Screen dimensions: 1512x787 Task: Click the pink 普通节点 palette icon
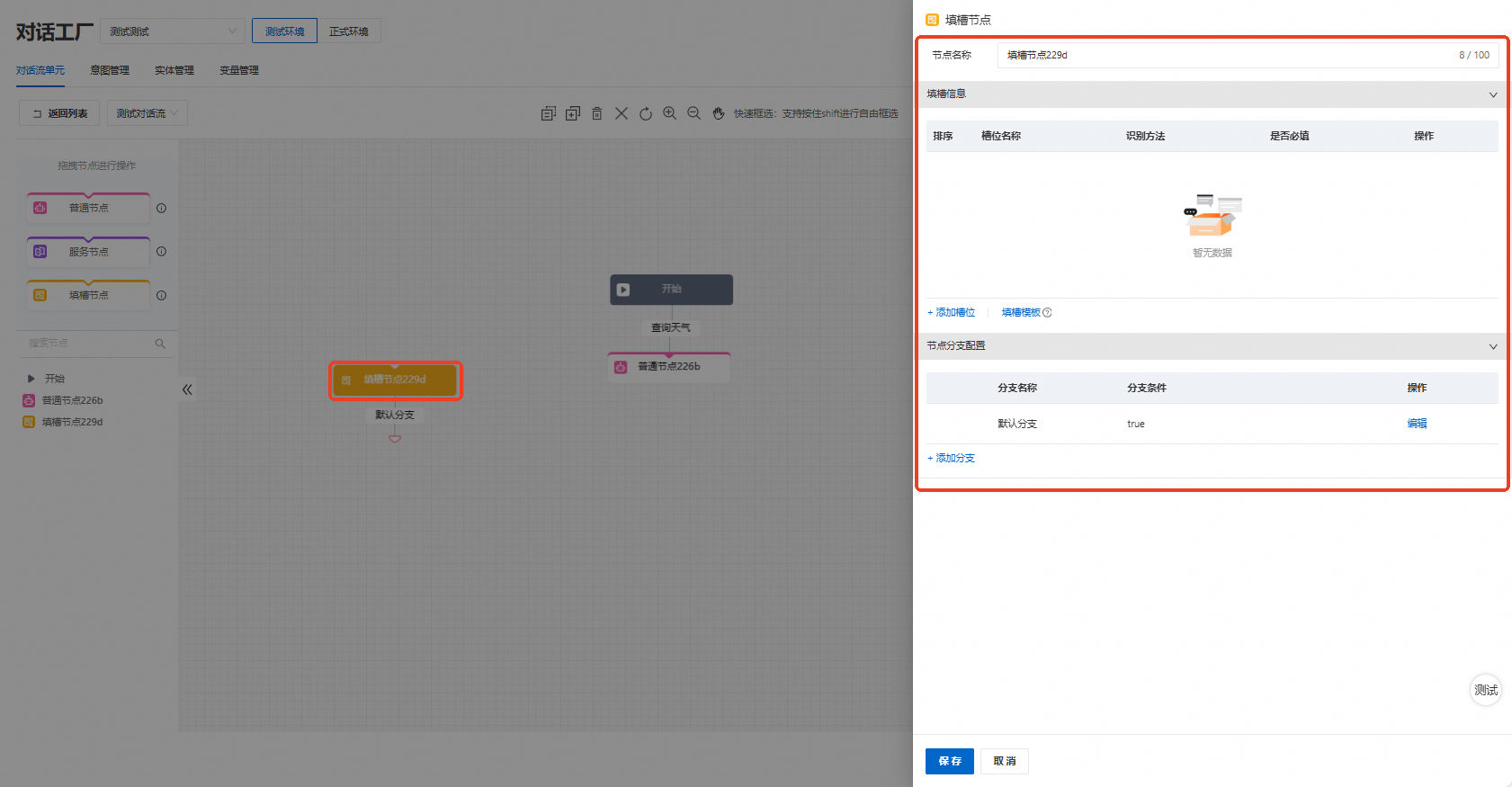[40, 208]
